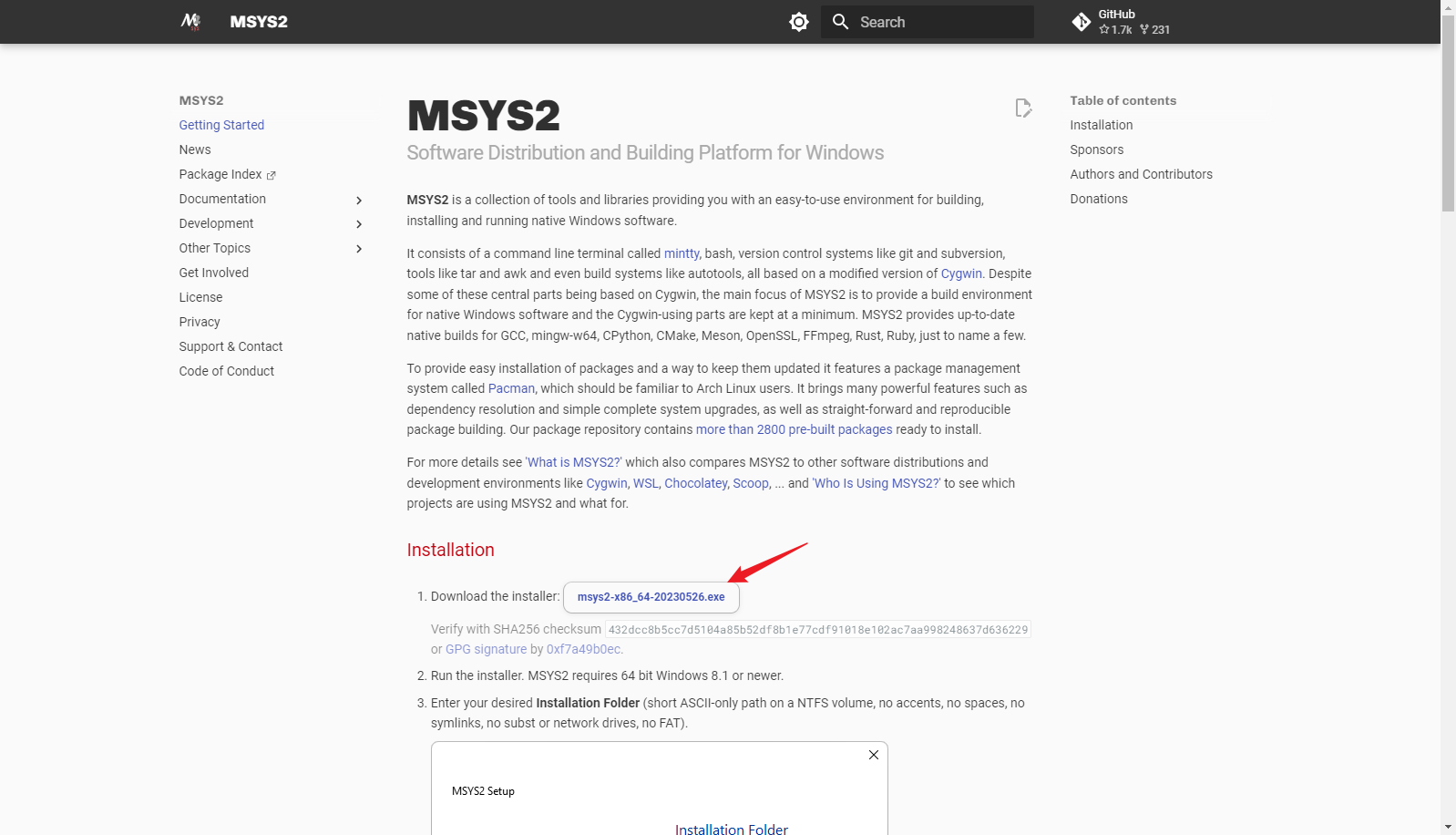Jump to Authors and Contributors section
The width and height of the screenshot is (1456, 835).
point(1142,174)
